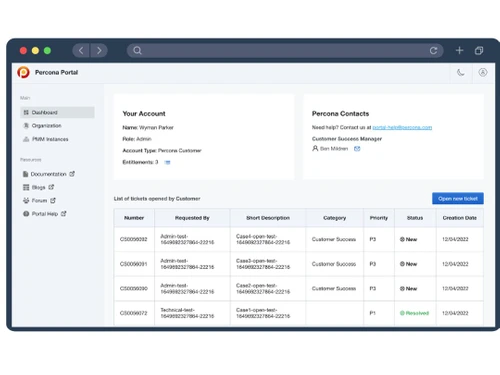Click the Status column header
This screenshot has width=500, height=375.
tap(415, 218)
